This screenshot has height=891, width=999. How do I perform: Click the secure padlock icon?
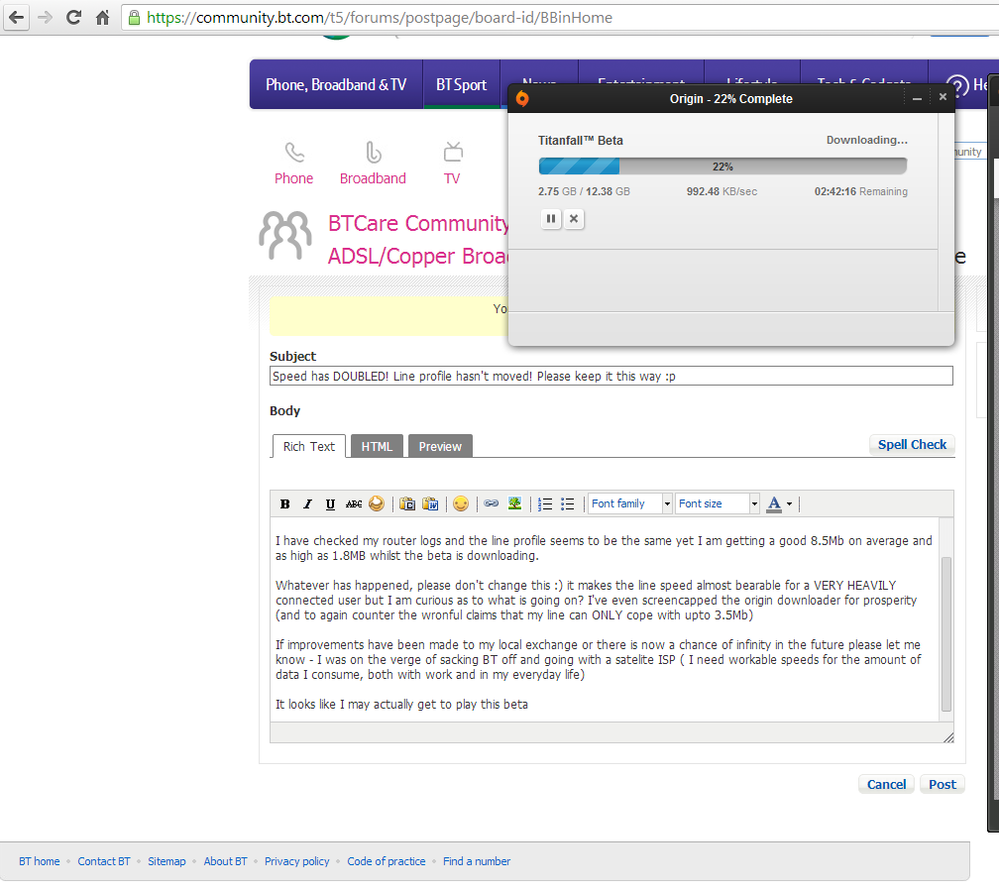[x=134, y=18]
